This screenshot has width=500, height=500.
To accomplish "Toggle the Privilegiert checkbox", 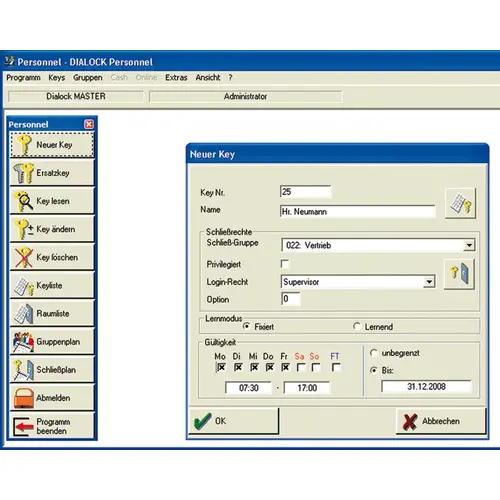I will (285, 264).
